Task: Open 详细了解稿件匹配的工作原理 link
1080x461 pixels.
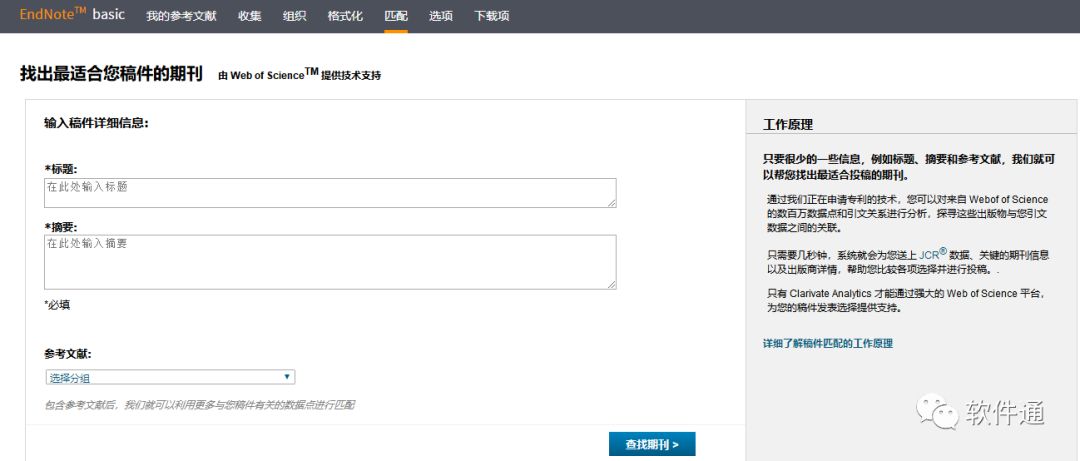Action: [x=828, y=343]
